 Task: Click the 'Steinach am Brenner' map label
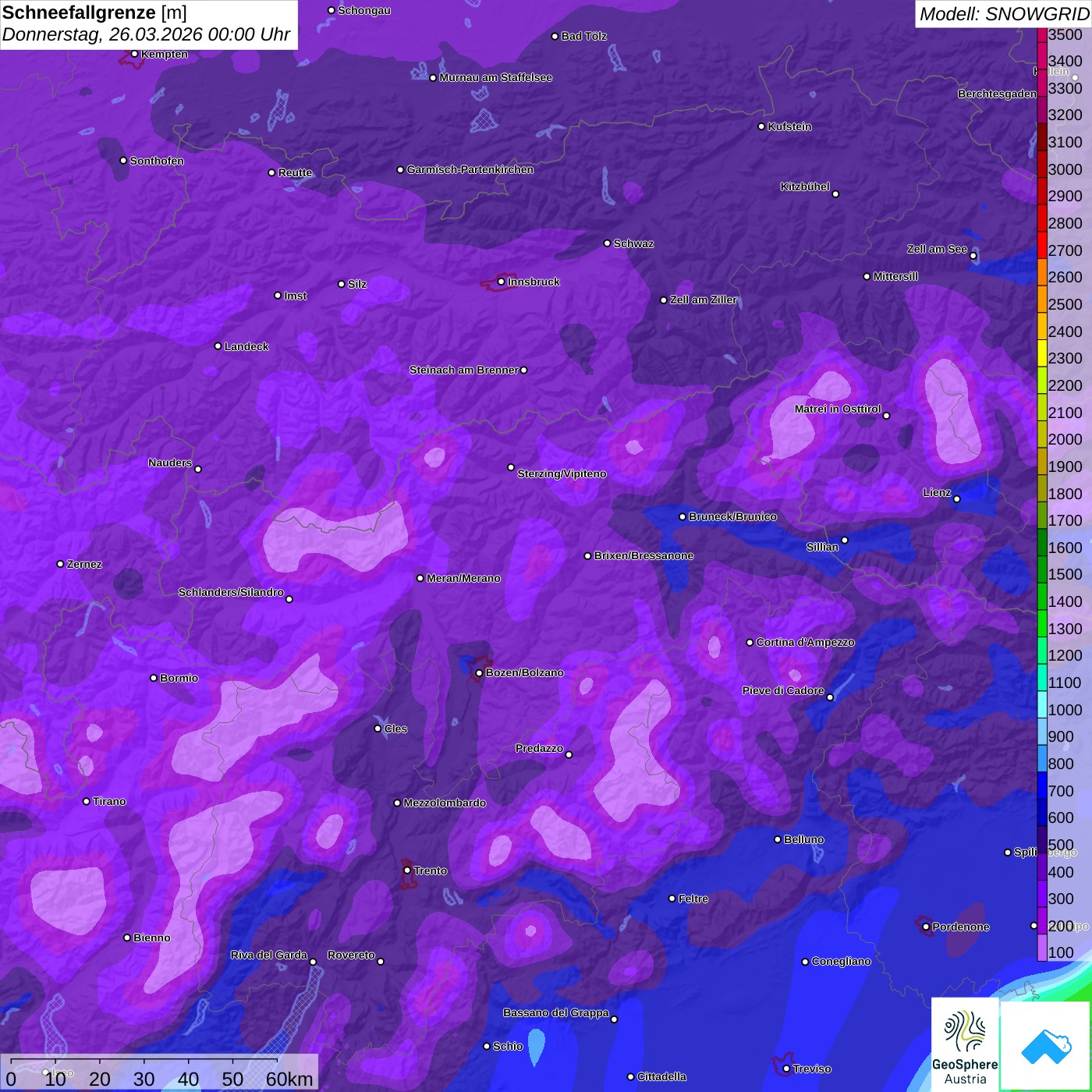coord(464,370)
